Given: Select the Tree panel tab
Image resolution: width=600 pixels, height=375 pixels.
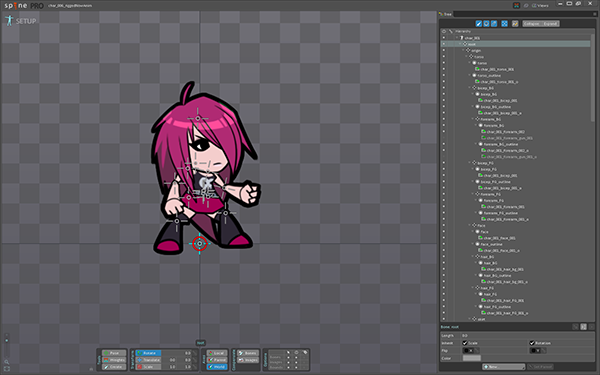Looking at the screenshot, I should 446,14.
